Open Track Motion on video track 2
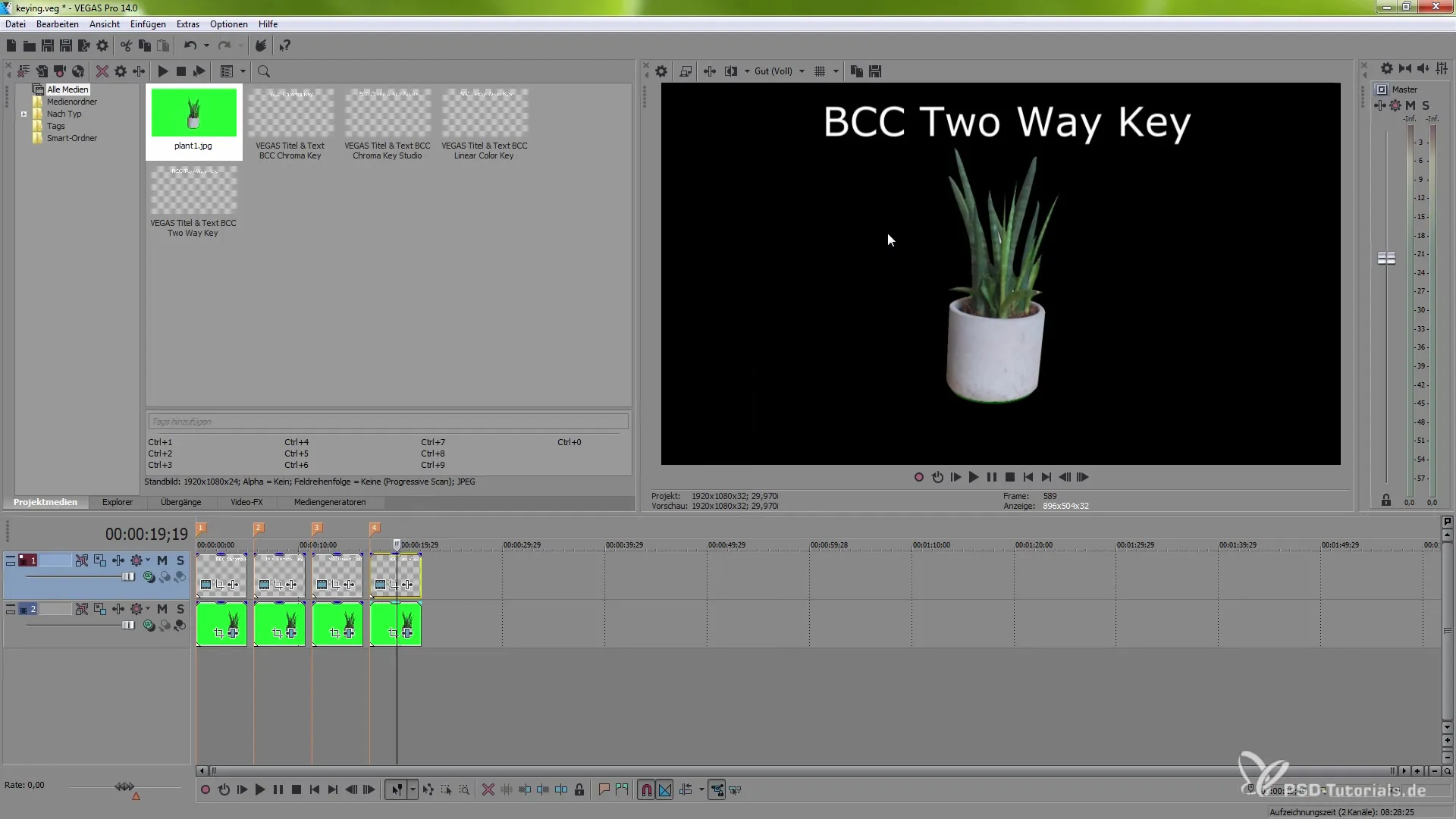 100,610
